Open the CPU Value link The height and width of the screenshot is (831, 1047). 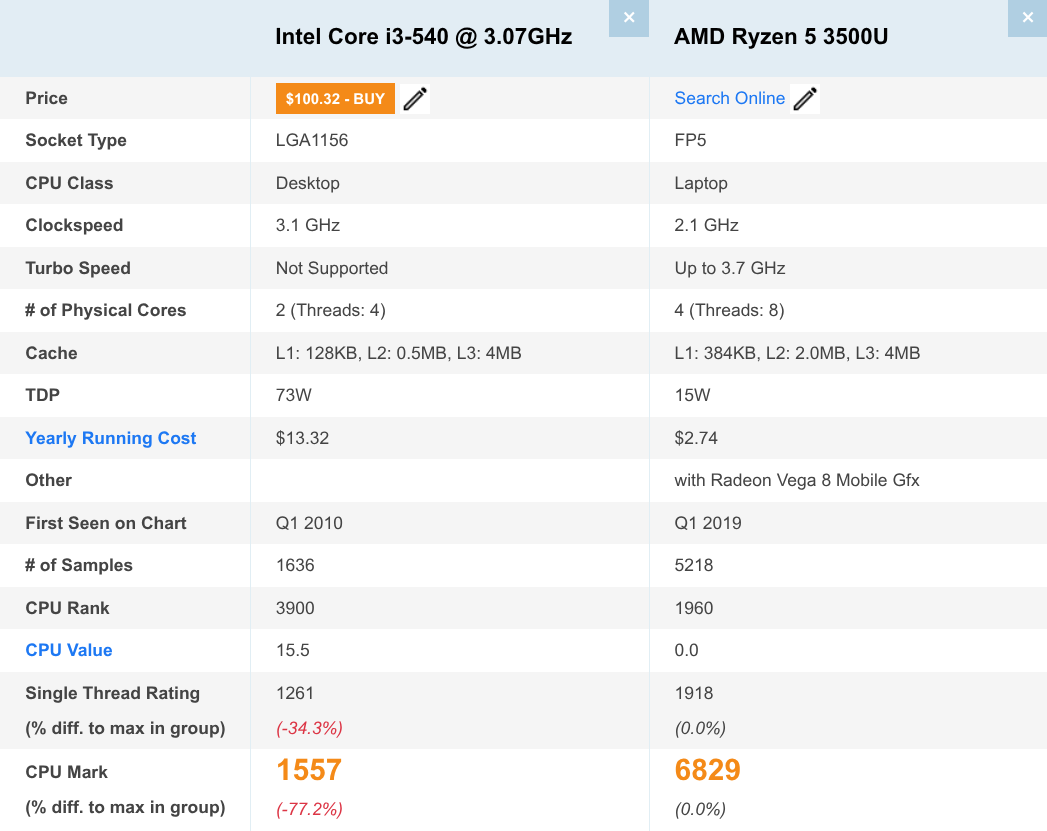(x=68, y=650)
